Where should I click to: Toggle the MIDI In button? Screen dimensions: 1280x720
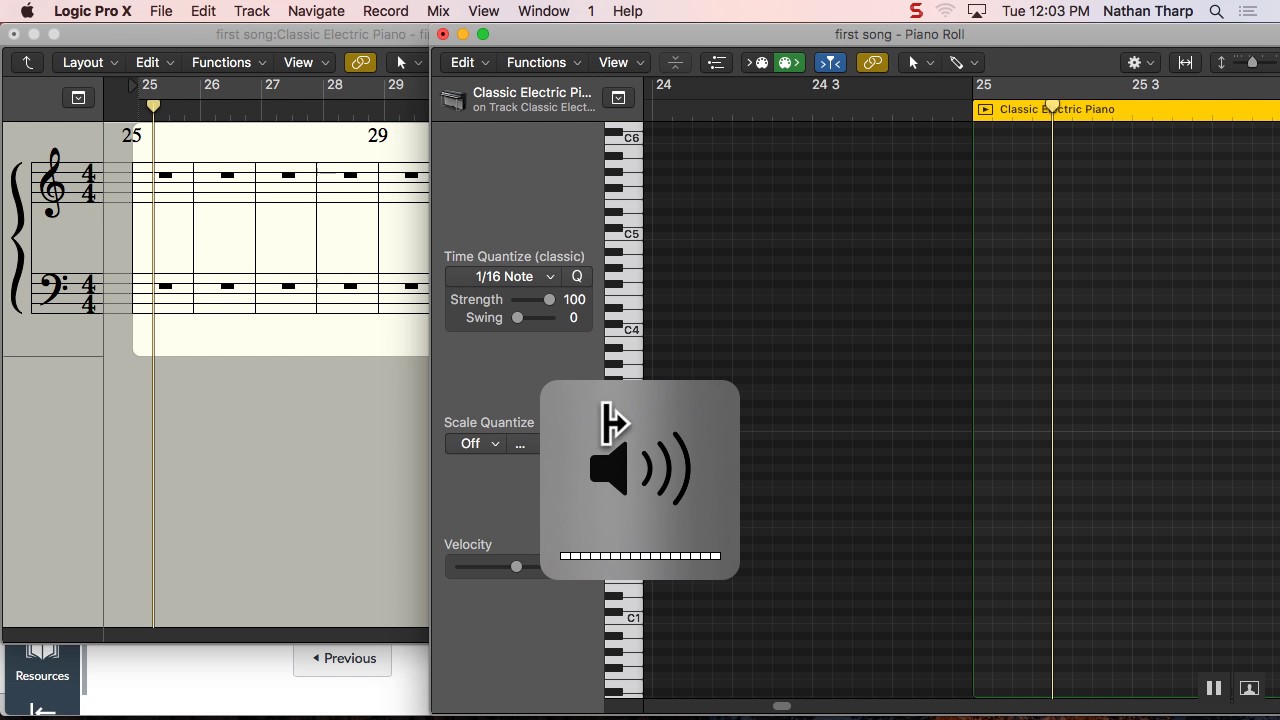point(757,62)
